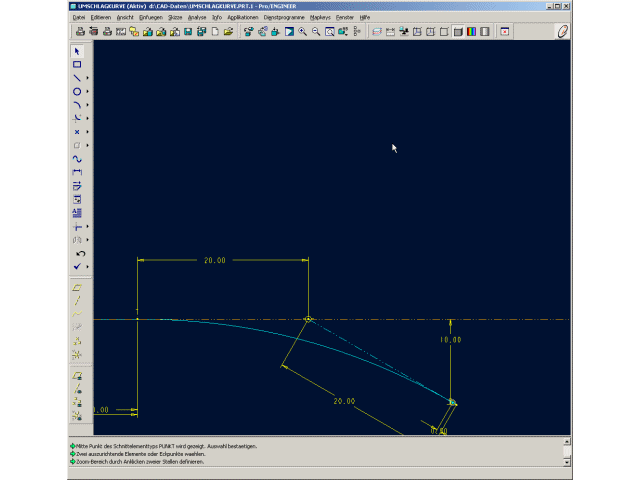The height and width of the screenshot is (480, 640).
Task: Choose the modify dimensions tool
Action: coord(77,186)
